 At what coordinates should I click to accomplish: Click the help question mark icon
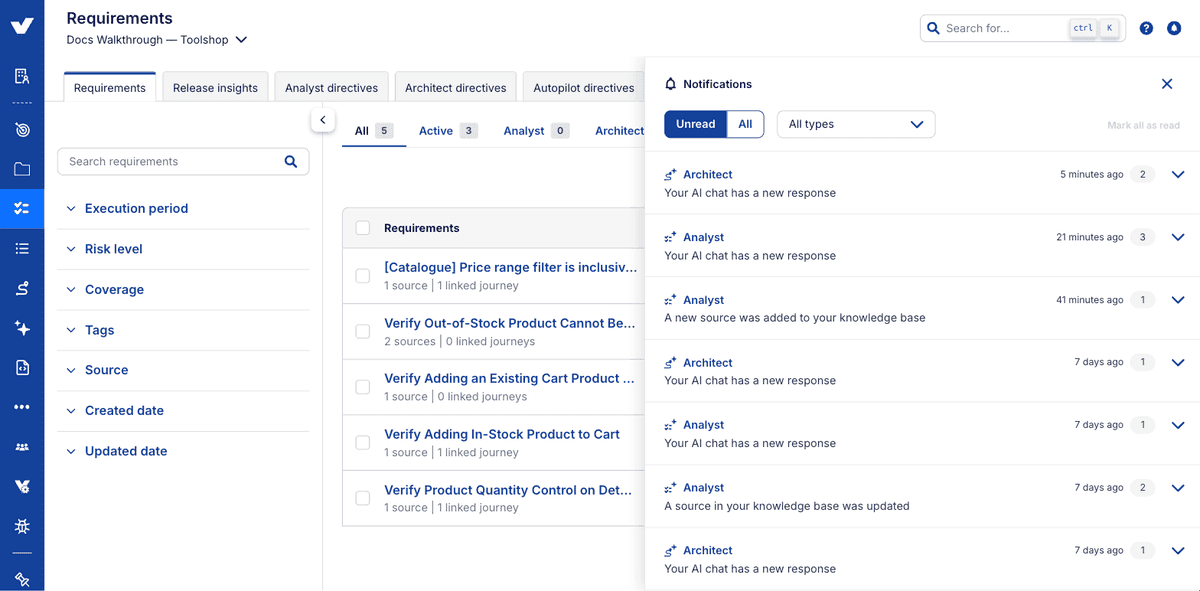pyautogui.click(x=1146, y=28)
